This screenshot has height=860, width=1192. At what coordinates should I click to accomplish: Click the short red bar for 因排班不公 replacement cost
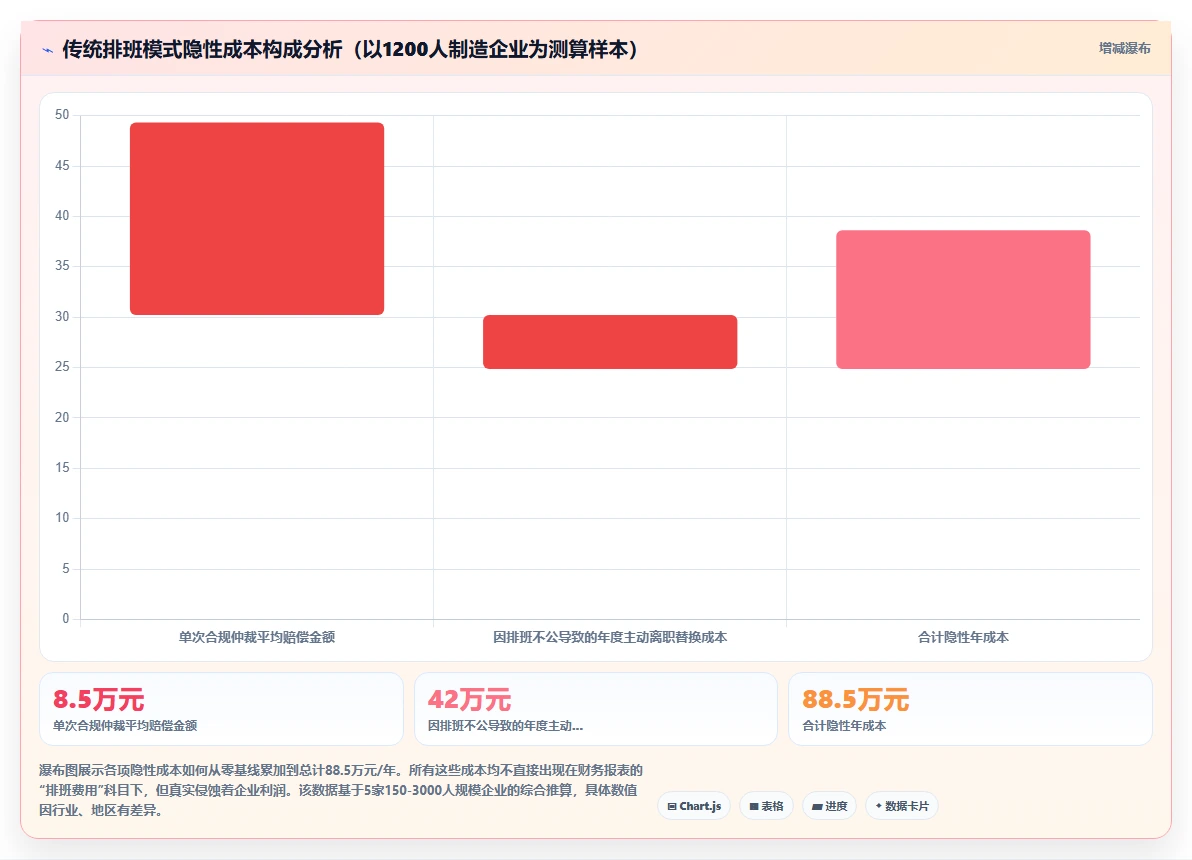coord(610,341)
